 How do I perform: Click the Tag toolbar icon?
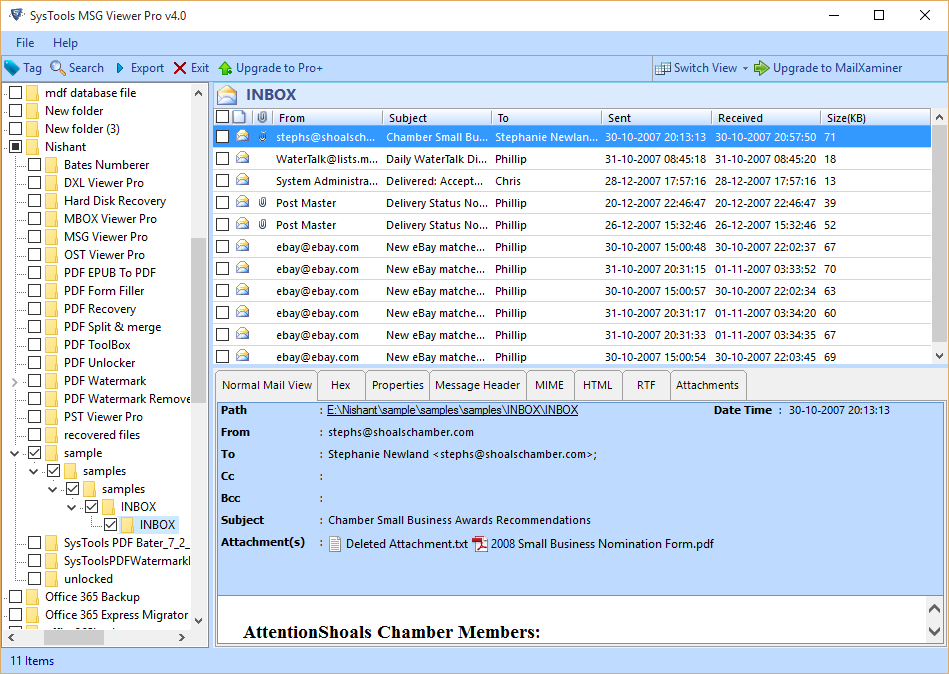tap(12, 68)
